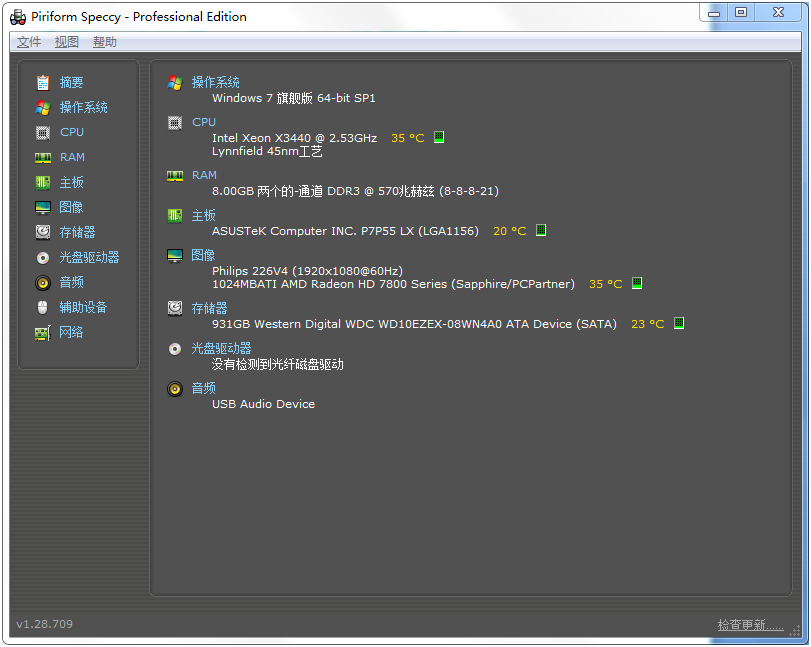Click the motherboard temperature 20 °C value
This screenshot has height=647, width=811.
[x=509, y=231]
